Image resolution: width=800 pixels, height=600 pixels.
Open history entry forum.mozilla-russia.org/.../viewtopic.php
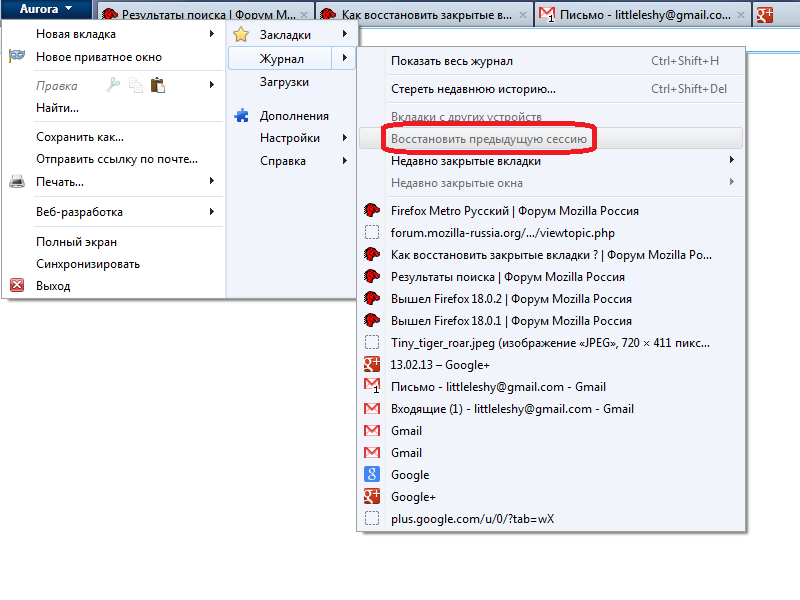(503, 233)
